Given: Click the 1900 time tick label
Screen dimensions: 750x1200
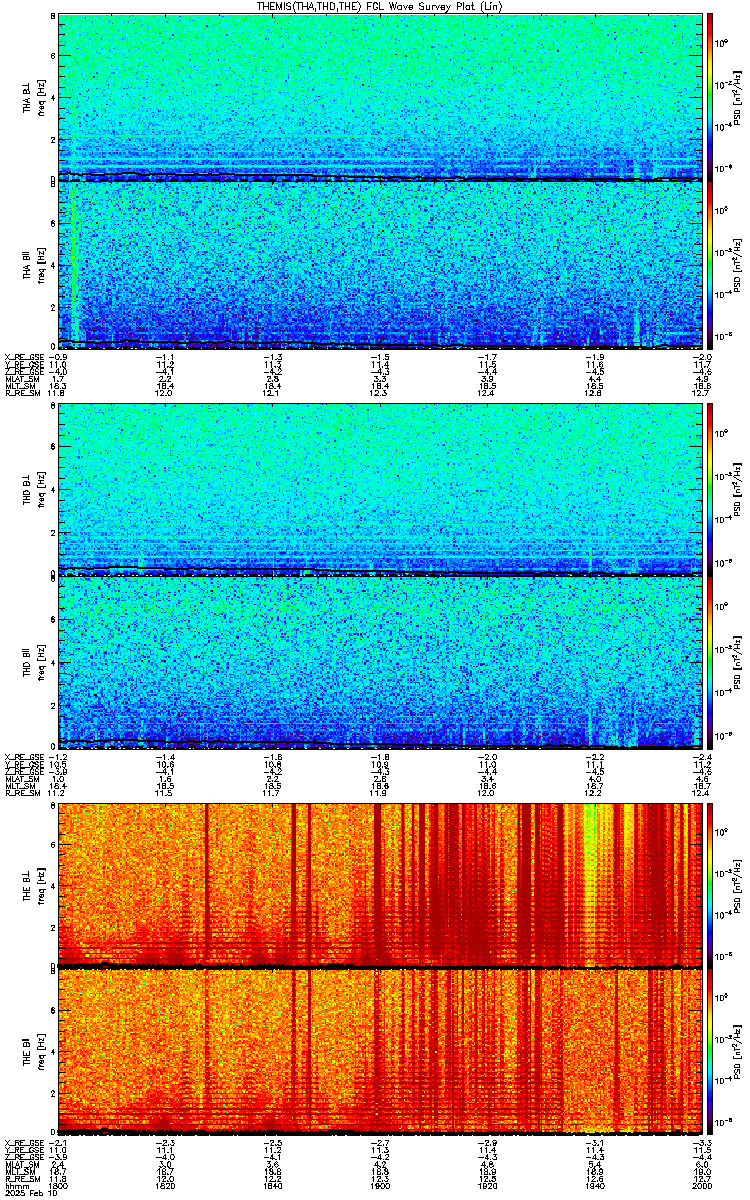Looking at the screenshot, I should [379, 1186].
